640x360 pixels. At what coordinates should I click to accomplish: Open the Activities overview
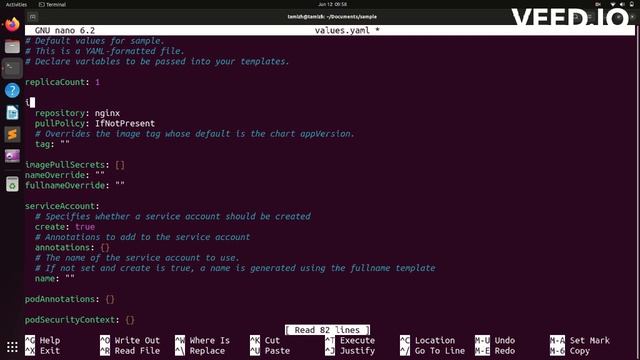[16, 4]
